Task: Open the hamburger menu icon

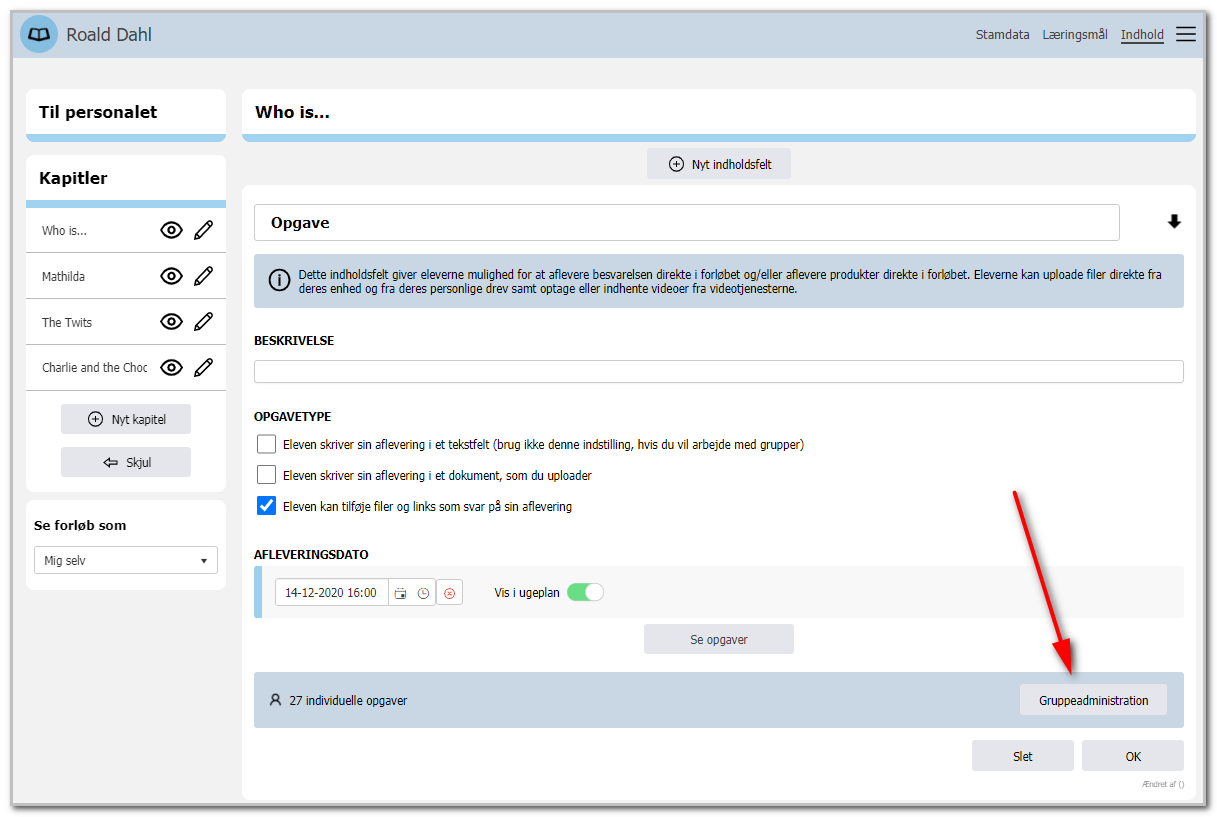Action: pos(1185,34)
